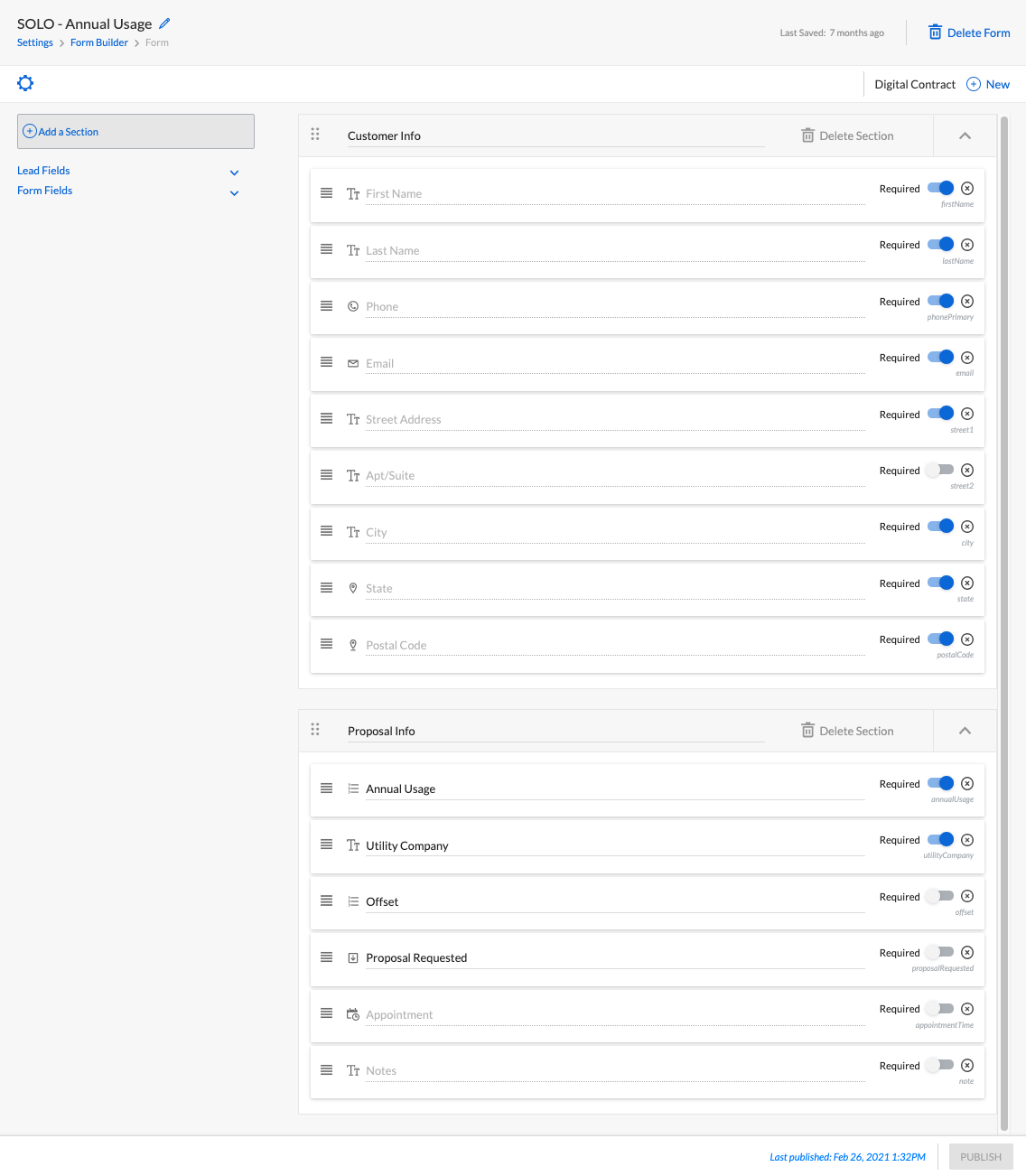Click the reorder handle on the Email field

click(327, 362)
